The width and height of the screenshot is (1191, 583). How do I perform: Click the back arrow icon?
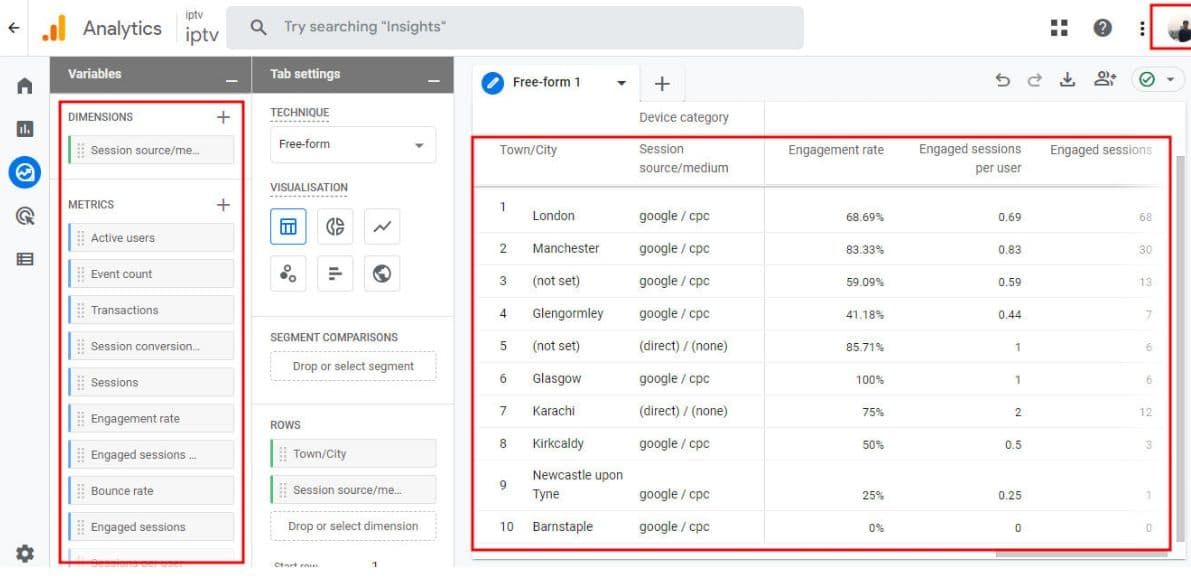pos(14,28)
